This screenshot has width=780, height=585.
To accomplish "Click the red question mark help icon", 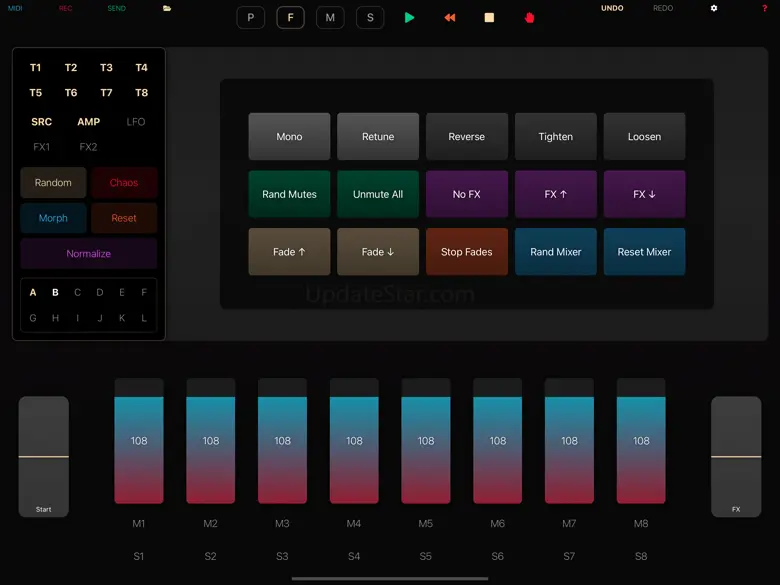I will coord(765,8).
